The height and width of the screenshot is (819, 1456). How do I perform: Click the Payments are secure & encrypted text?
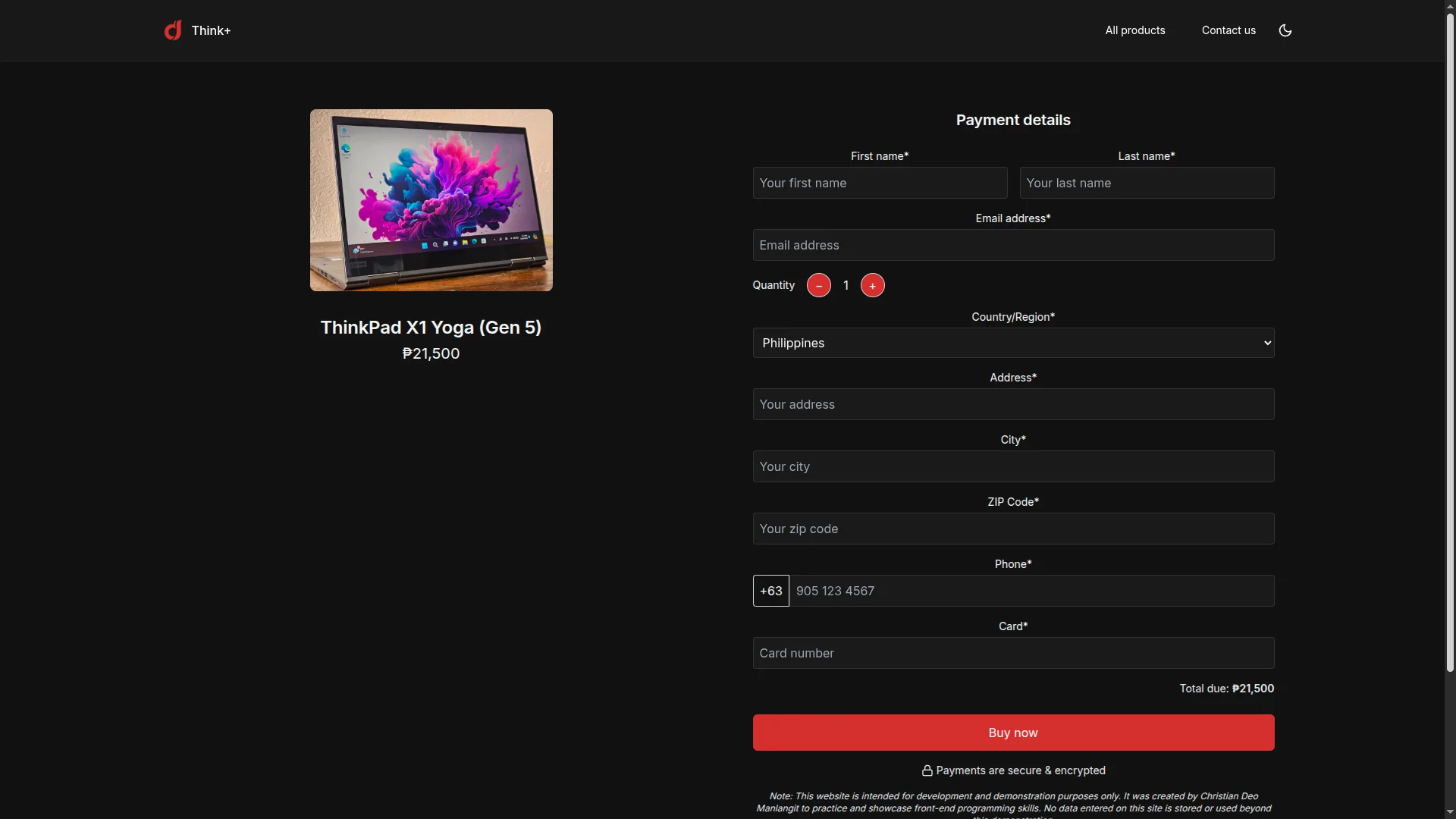pos(1021,770)
